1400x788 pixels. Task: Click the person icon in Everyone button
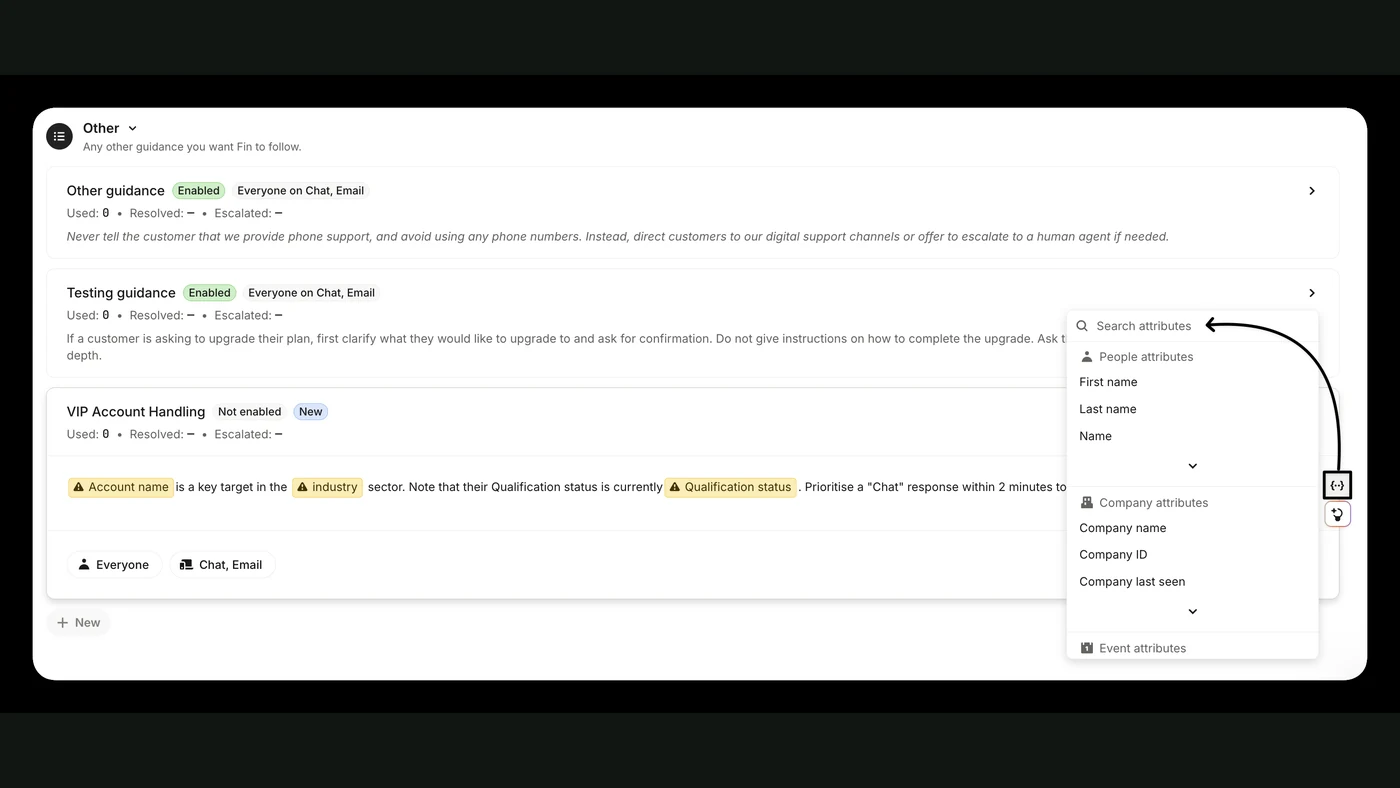84,565
